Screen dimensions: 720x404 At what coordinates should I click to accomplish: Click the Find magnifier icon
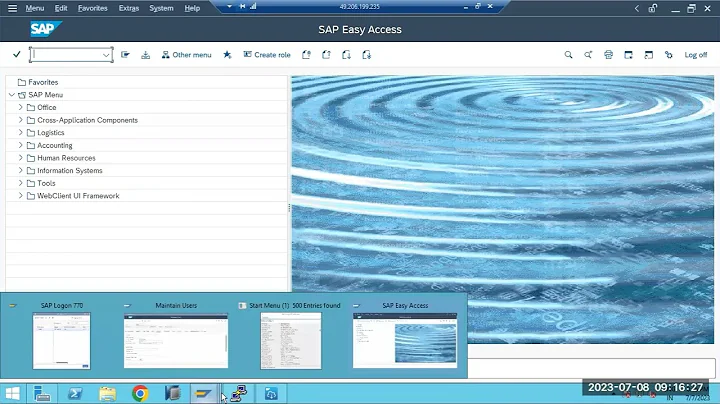tap(568, 55)
